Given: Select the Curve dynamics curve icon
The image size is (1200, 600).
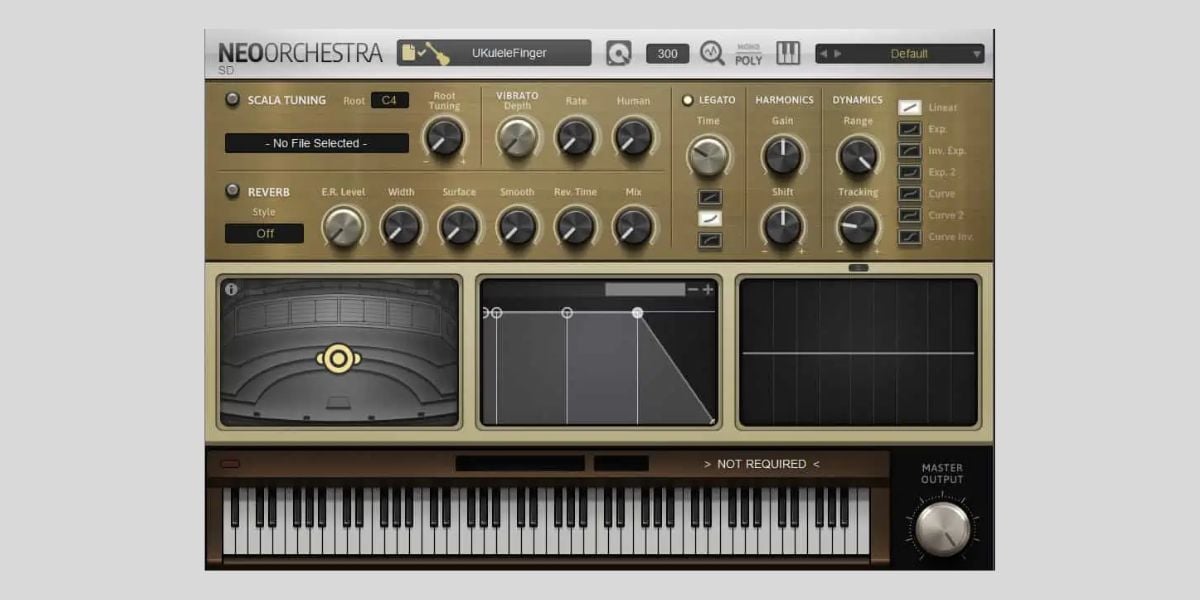Looking at the screenshot, I should pos(910,194).
